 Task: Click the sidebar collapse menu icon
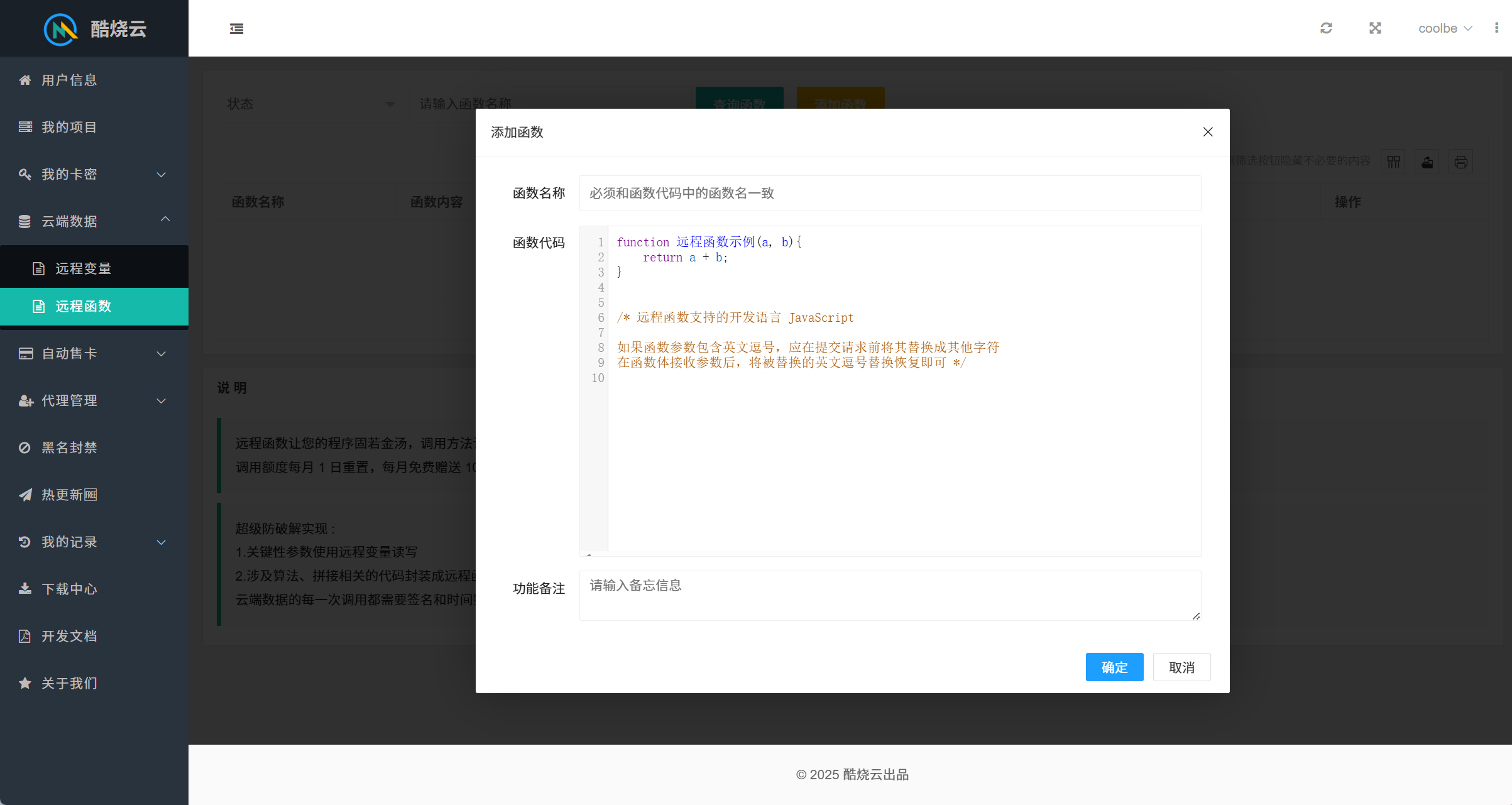[236, 28]
